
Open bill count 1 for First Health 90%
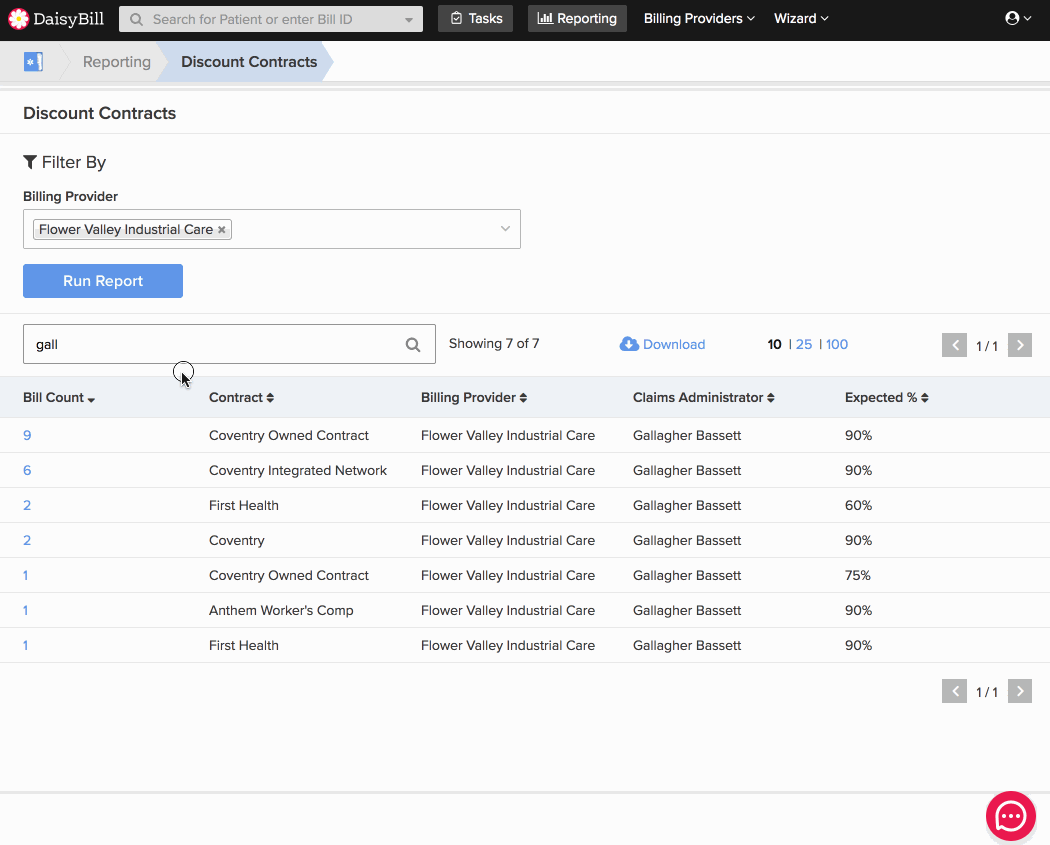(x=25, y=645)
